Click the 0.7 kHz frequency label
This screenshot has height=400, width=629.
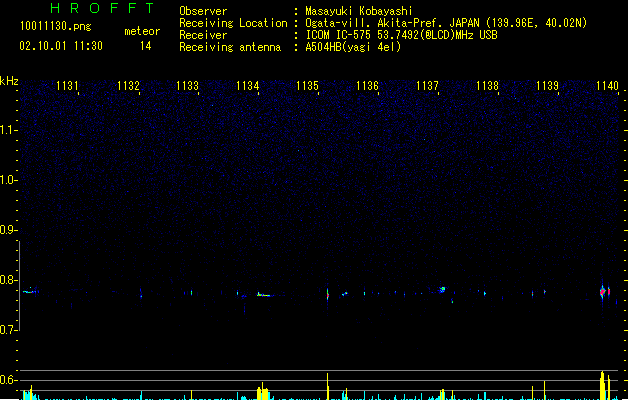click(8, 330)
